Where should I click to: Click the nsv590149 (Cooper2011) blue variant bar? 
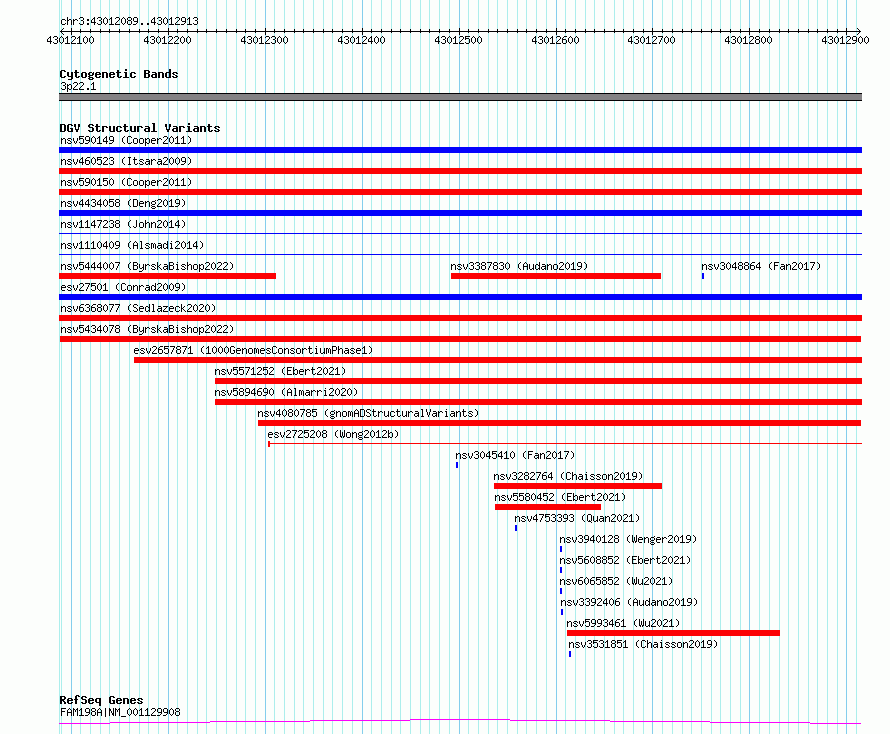point(460,150)
